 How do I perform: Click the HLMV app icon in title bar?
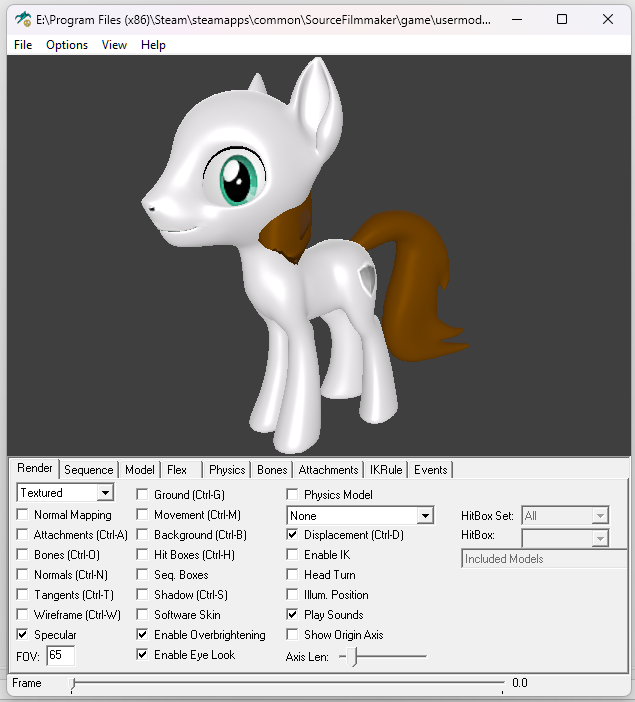[22, 19]
